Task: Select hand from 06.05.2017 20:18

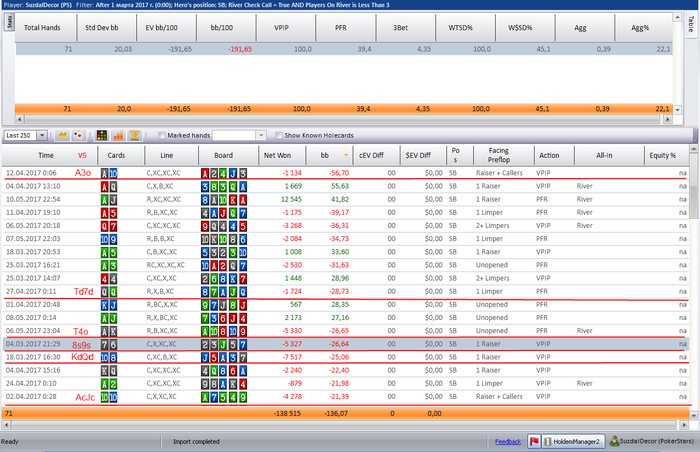Action: click(x=345, y=226)
